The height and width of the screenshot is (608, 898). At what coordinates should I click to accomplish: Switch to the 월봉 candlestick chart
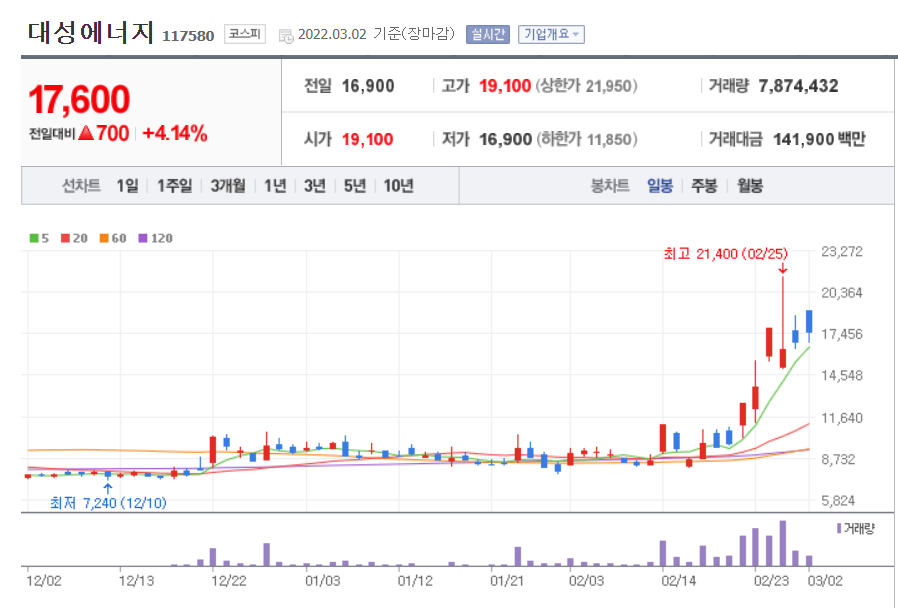(750, 185)
